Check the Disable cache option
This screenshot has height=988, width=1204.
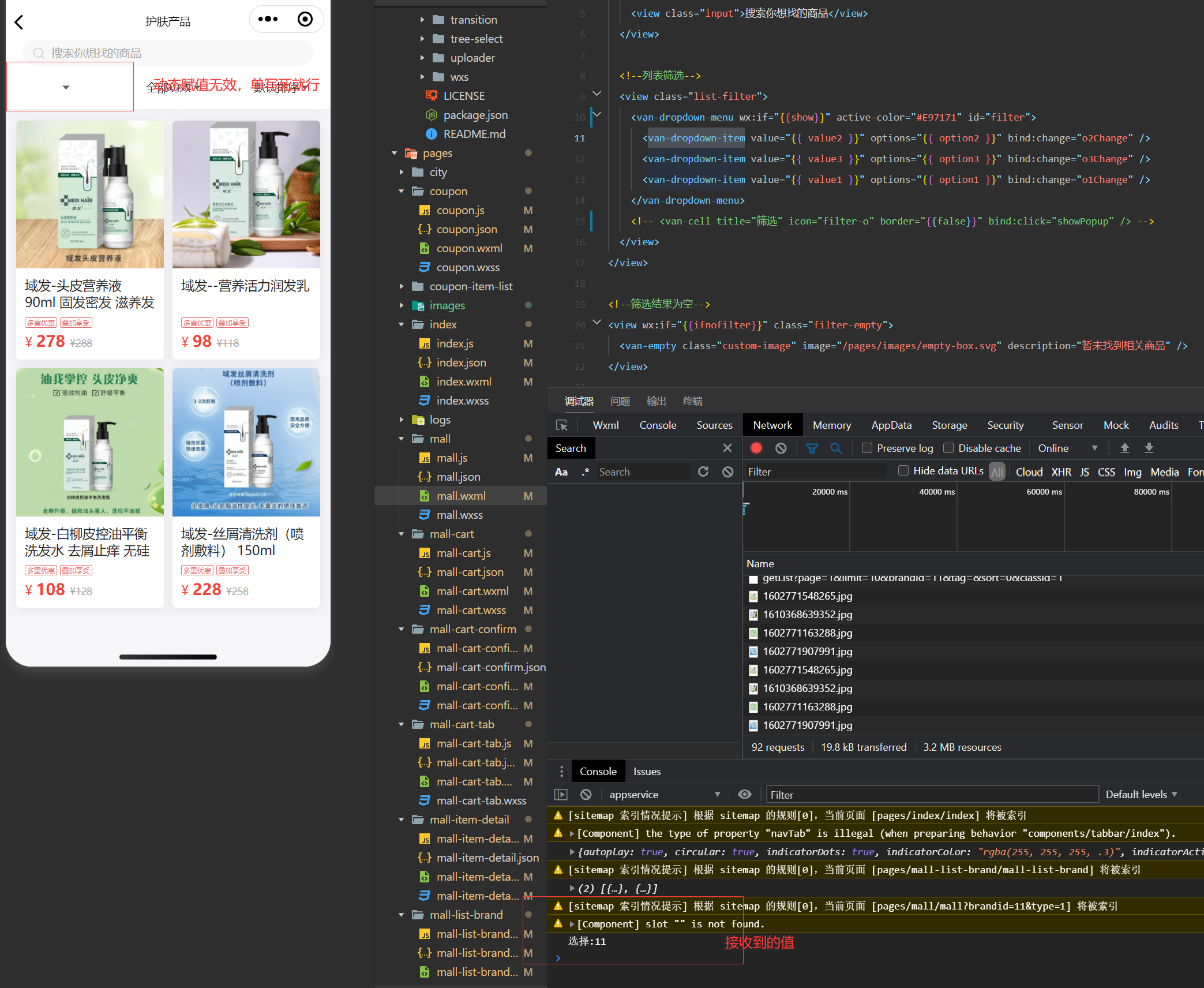(948, 448)
